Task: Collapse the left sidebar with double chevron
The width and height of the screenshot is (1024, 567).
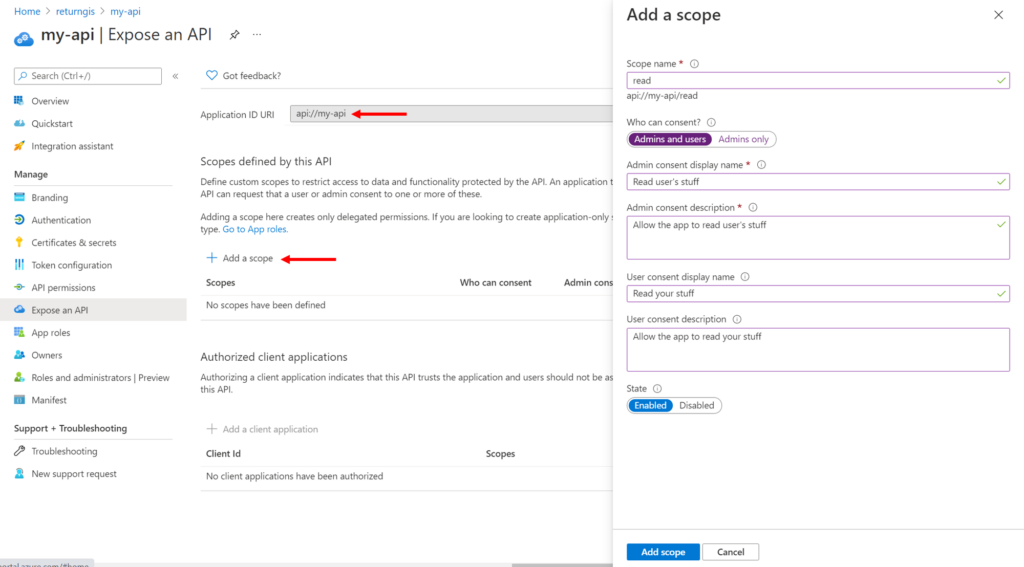Action: pos(175,76)
